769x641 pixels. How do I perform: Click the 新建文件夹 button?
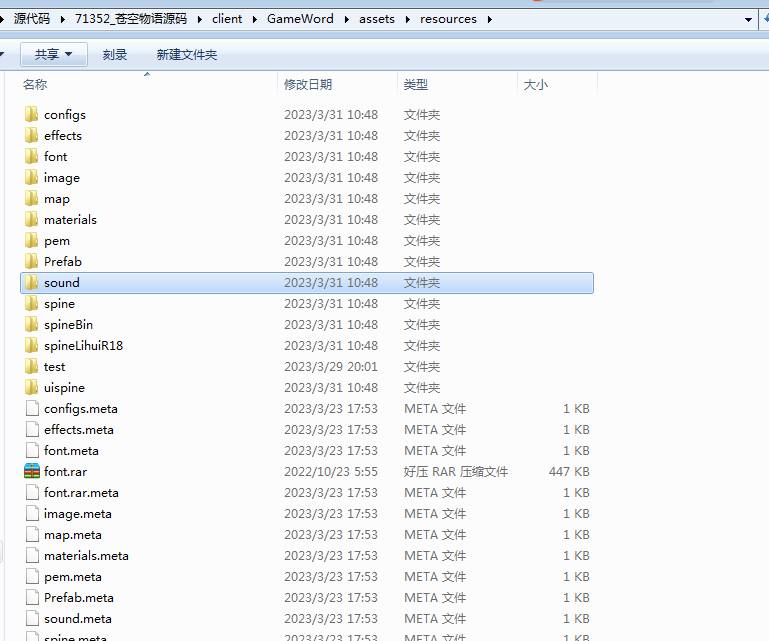(187, 55)
